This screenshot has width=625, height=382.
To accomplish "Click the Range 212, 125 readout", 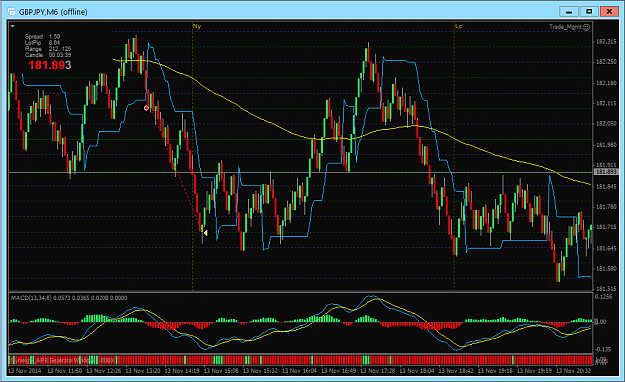I will point(48,49).
